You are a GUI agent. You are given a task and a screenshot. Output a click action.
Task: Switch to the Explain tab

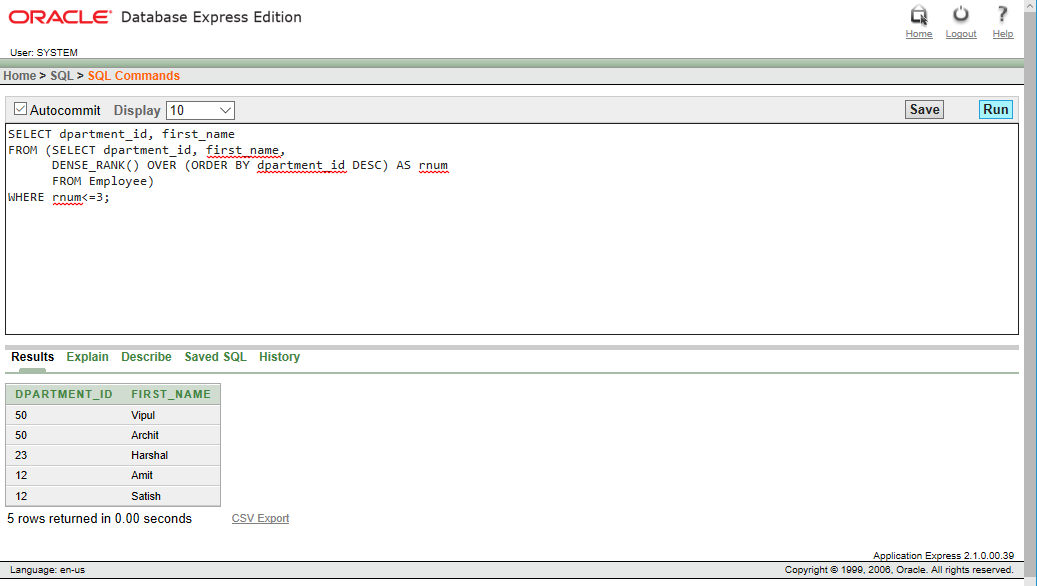point(87,357)
